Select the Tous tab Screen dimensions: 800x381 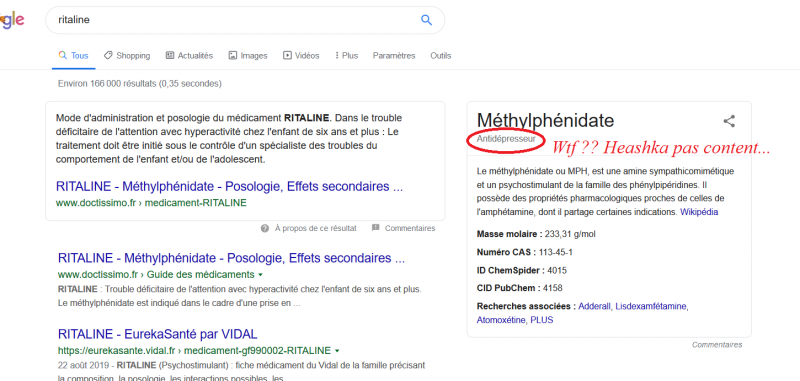(x=73, y=56)
